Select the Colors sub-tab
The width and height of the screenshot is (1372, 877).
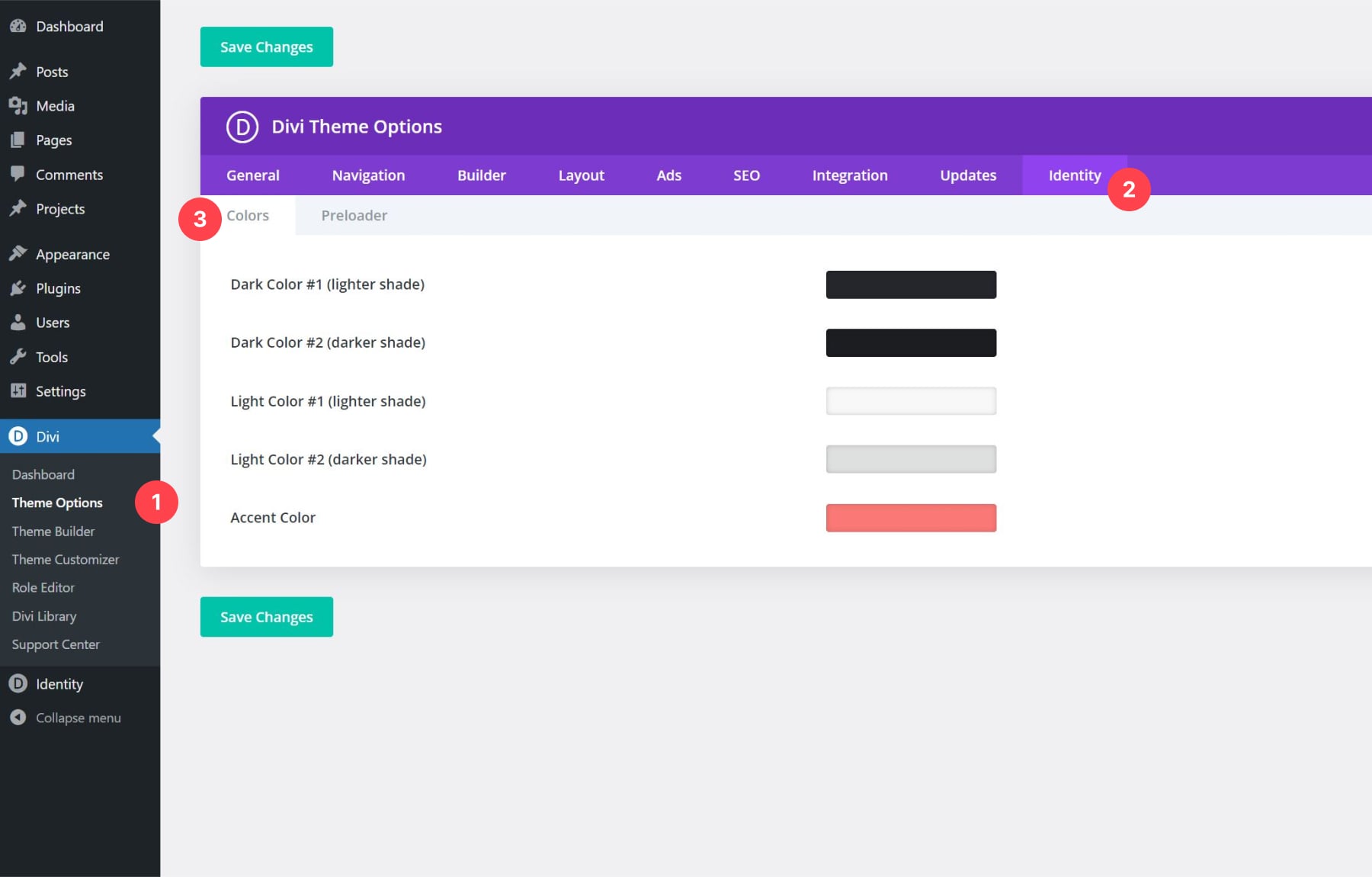point(248,216)
